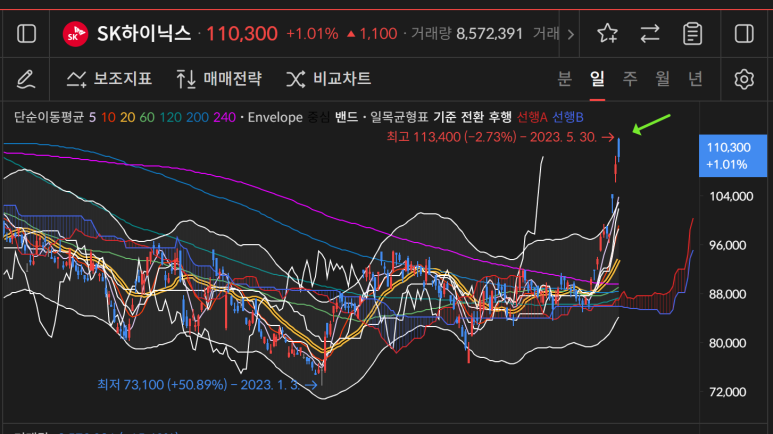The height and width of the screenshot is (434, 773).
Task: Toggle Ichimoku 후행 lagging line
Action: pos(500,117)
